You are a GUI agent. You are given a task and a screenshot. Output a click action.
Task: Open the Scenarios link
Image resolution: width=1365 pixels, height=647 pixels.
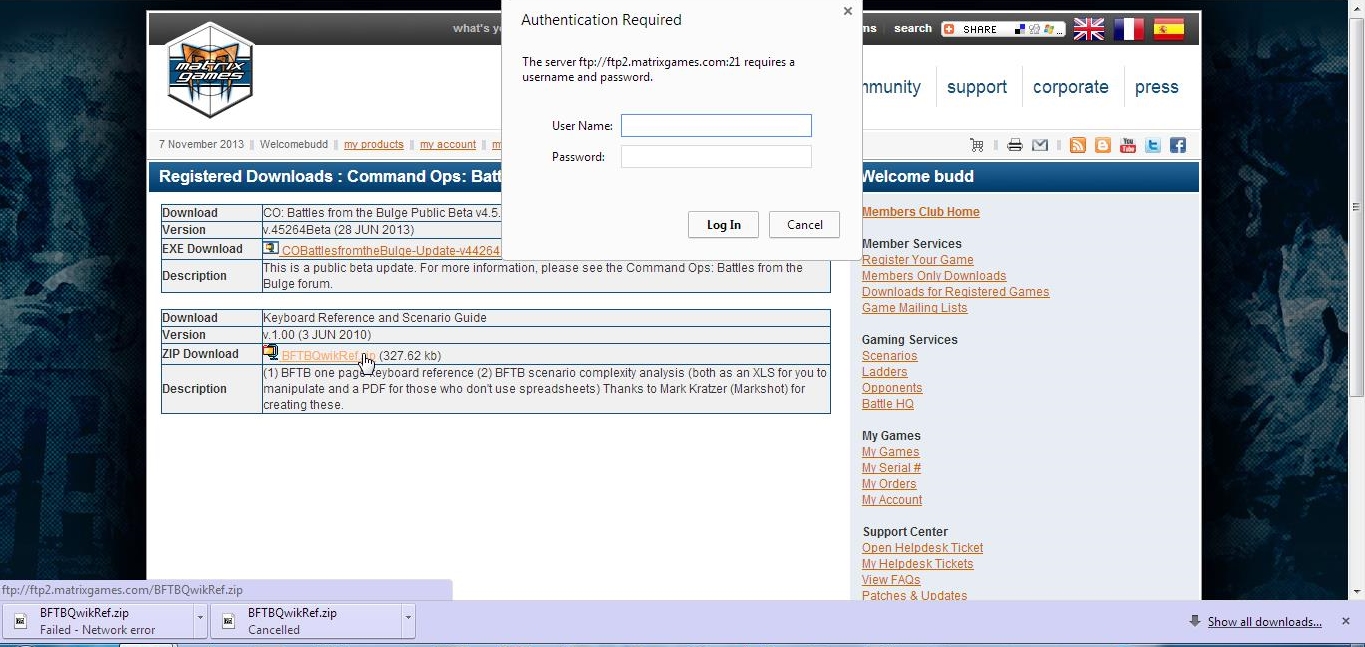pos(890,356)
